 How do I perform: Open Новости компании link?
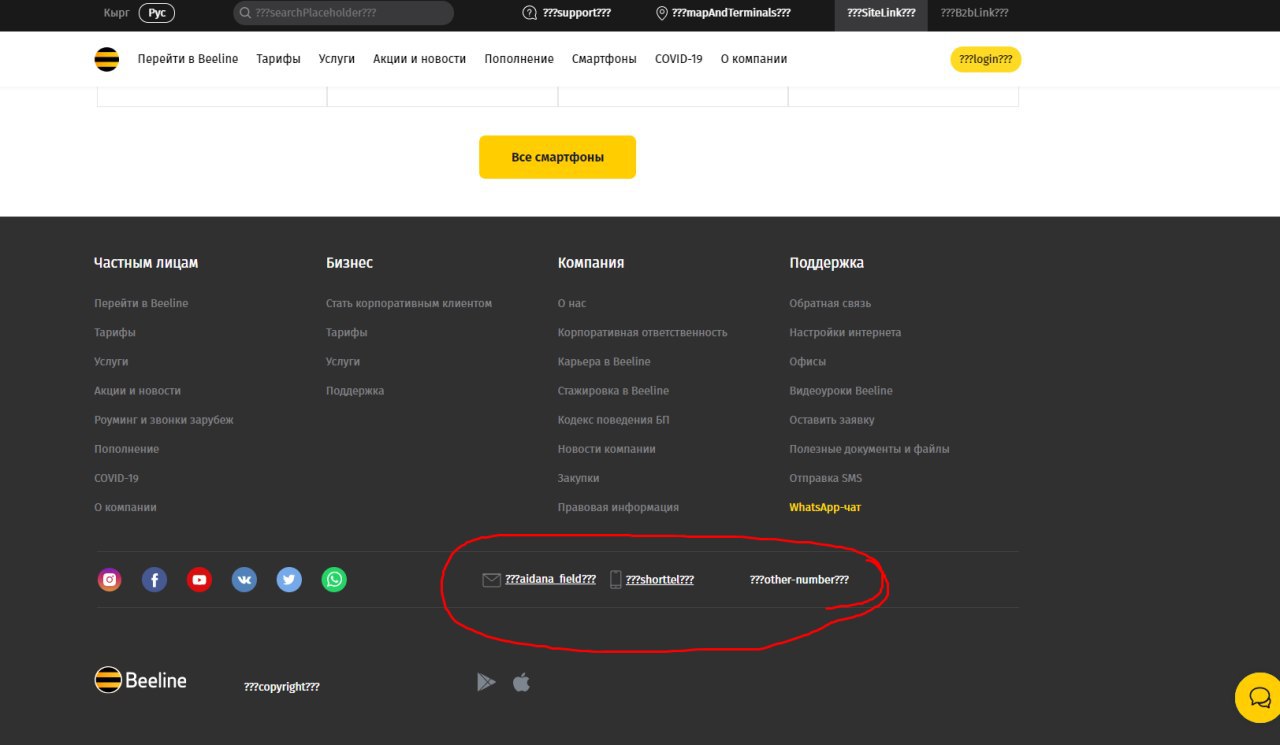(x=607, y=449)
